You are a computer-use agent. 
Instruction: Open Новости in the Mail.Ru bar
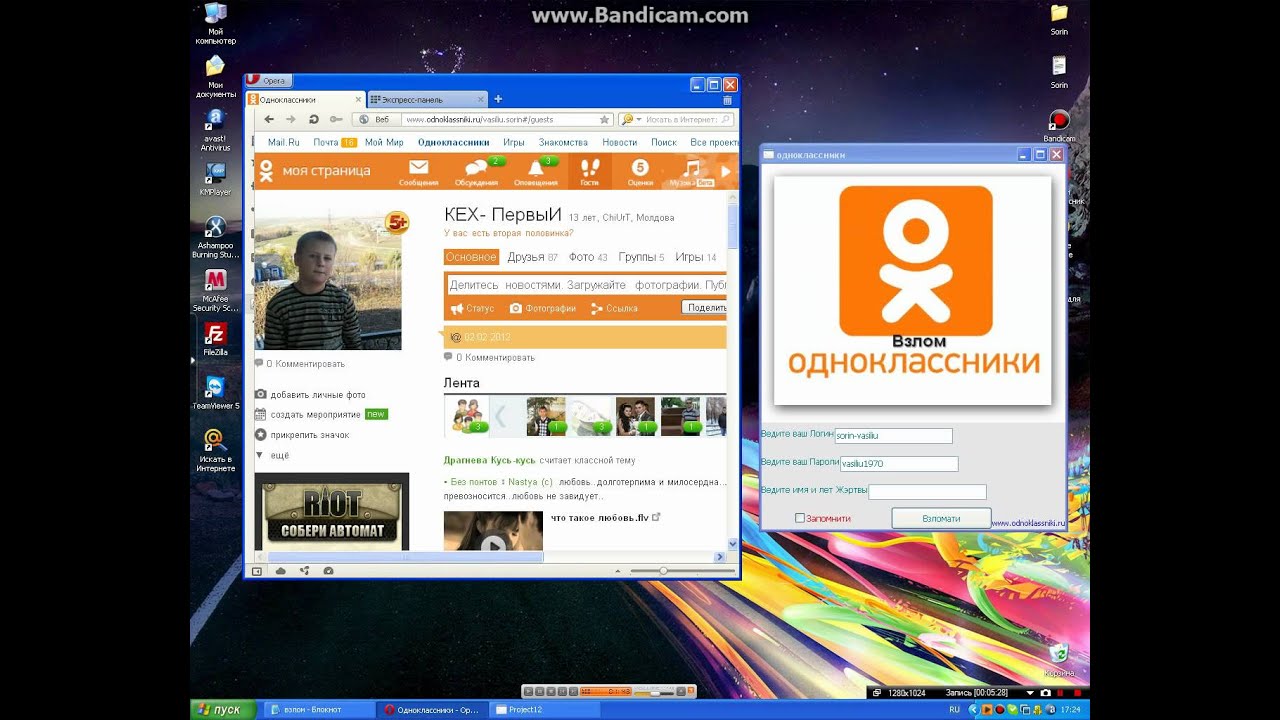tap(619, 142)
